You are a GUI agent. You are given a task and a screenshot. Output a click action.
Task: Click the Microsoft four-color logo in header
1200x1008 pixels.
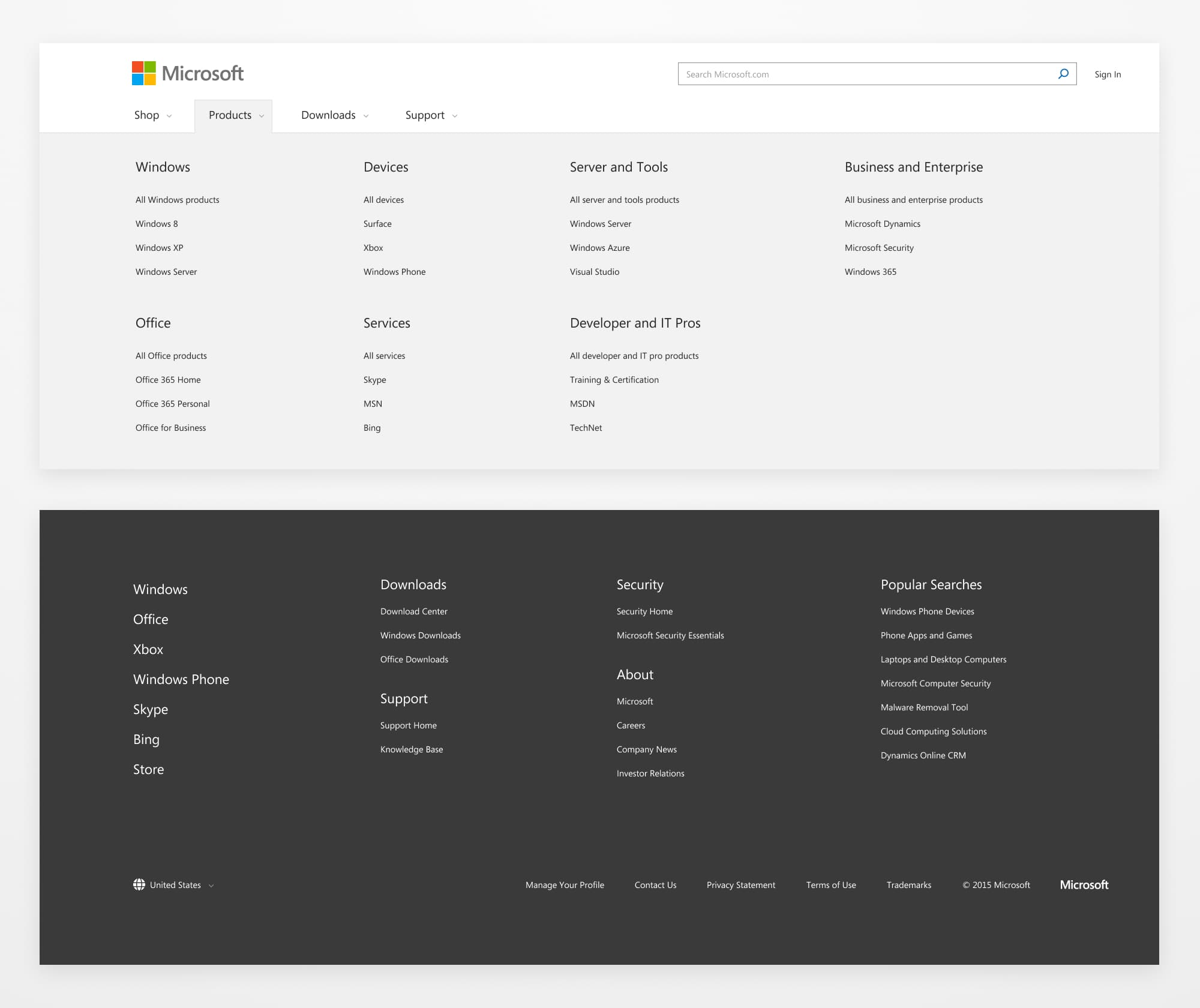[x=144, y=73]
